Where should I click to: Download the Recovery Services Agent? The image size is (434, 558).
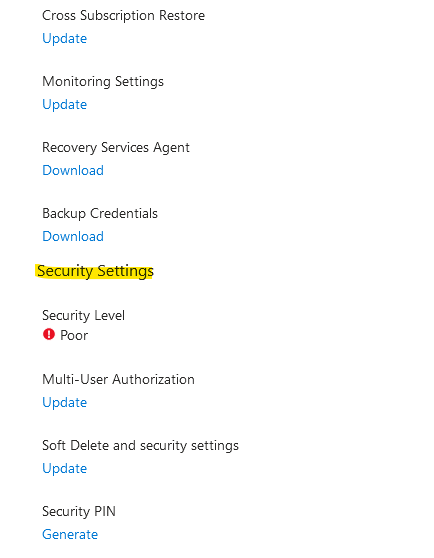click(73, 170)
